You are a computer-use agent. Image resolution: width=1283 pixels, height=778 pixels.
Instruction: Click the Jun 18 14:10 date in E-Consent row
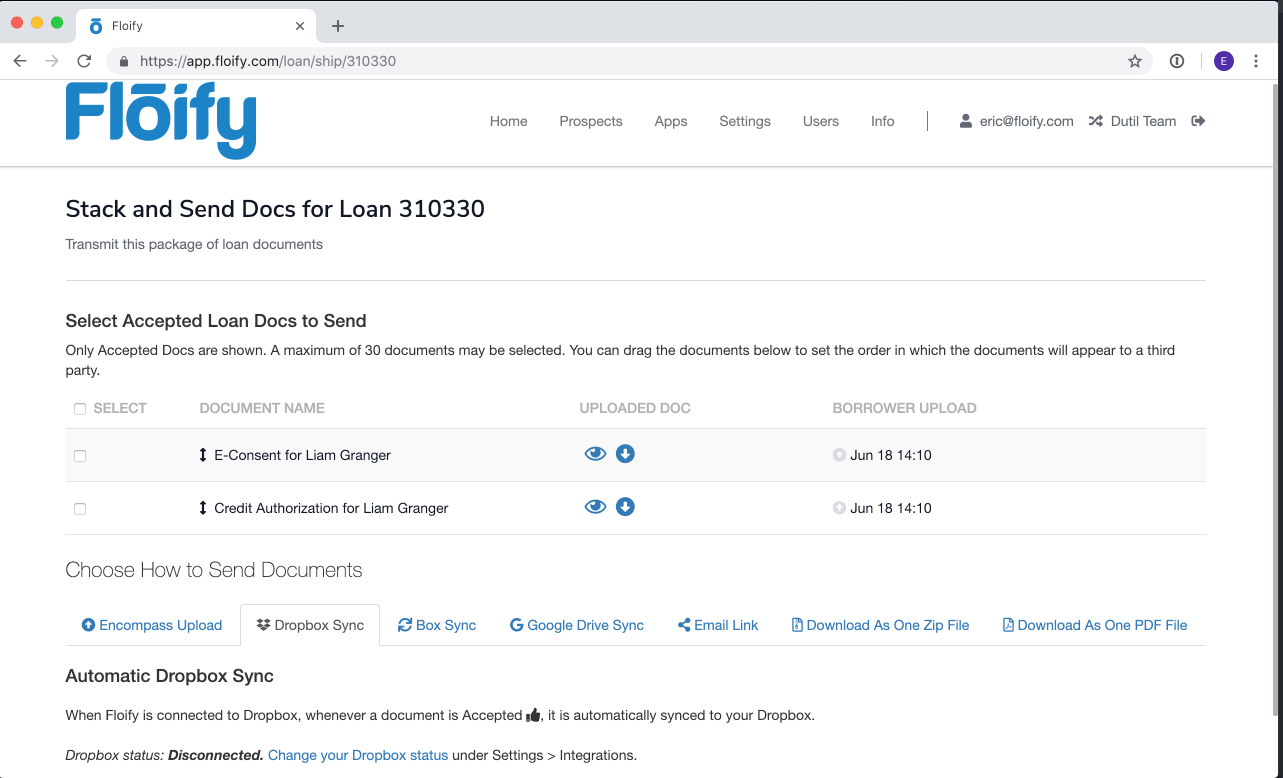(891, 455)
